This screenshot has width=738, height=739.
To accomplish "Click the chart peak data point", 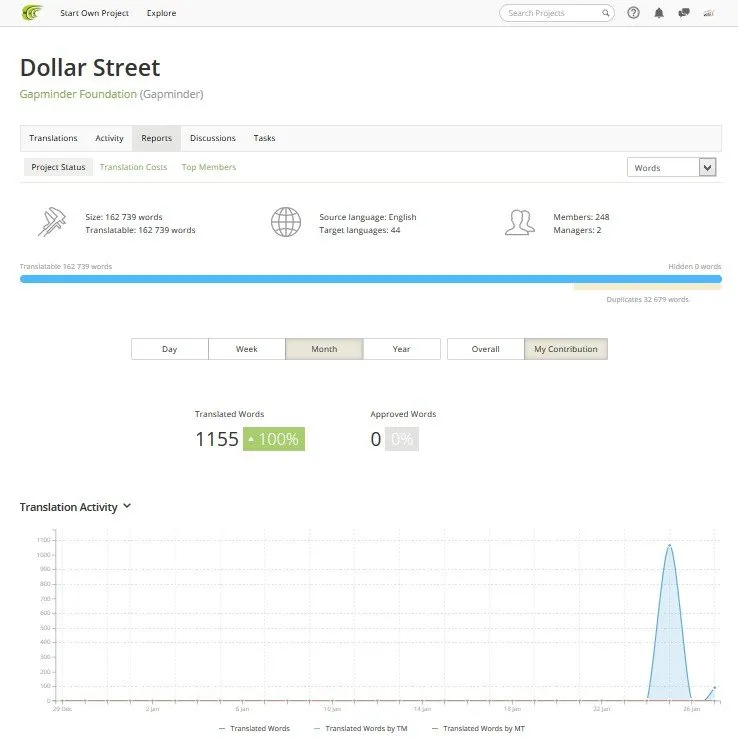I will click(x=669, y=546).
